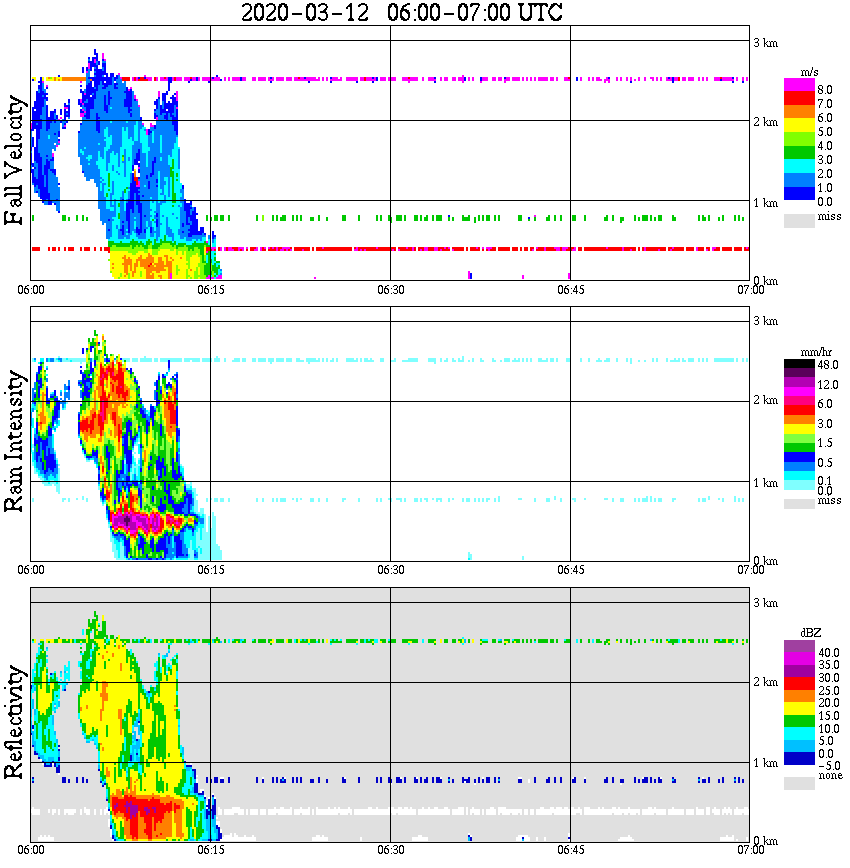Select the 'm/s' unit label
Screen dimensions: 850x868
click(809, 72)
